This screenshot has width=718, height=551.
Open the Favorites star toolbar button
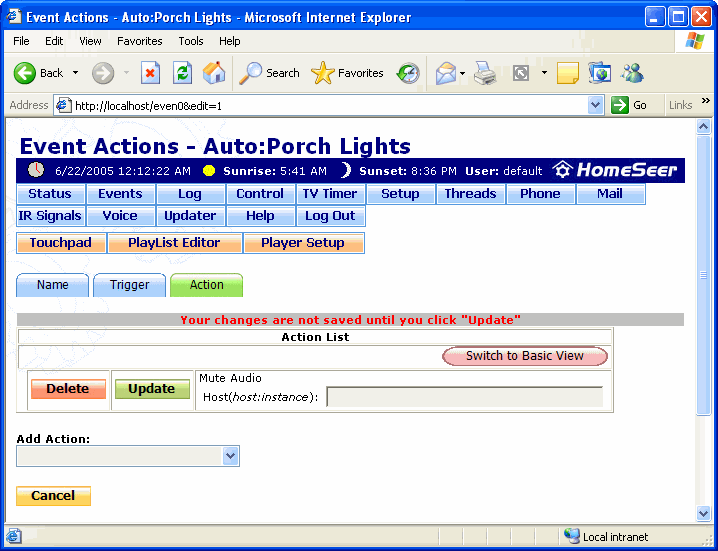[x=347, y=73]
